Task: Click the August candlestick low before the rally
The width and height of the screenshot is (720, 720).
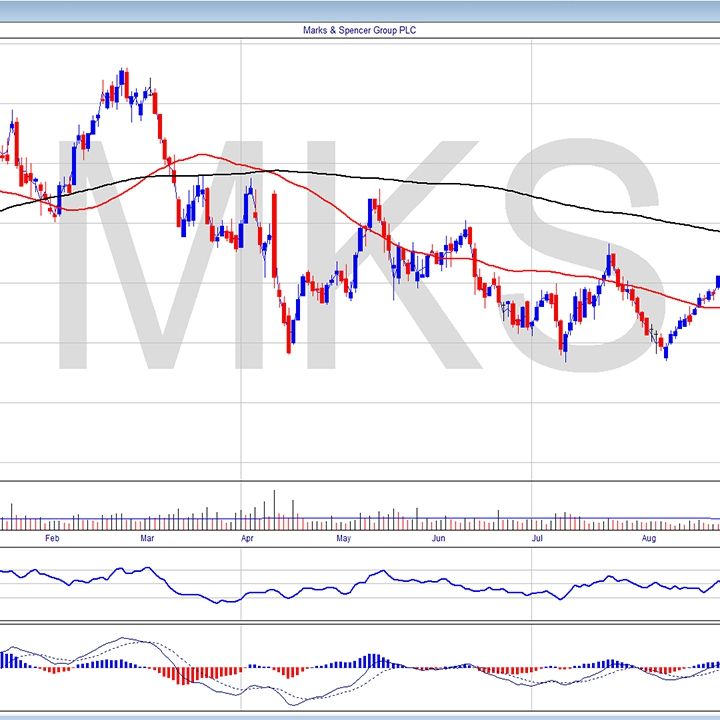Action: click(x=666, y=355)
